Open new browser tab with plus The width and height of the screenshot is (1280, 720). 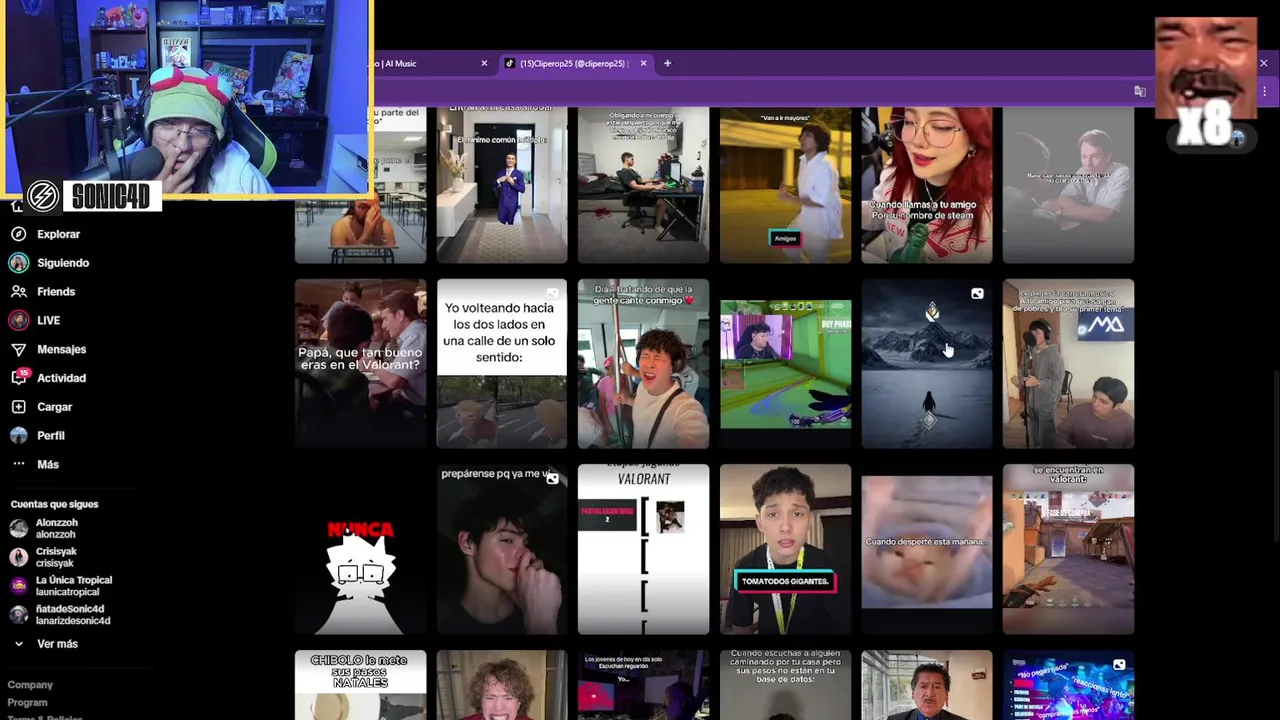tap(667, 63)
